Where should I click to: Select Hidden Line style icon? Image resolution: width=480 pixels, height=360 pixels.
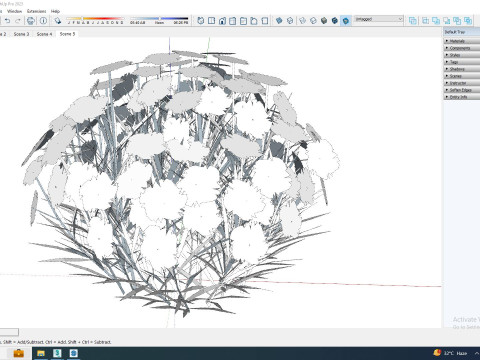pos(313,21)
